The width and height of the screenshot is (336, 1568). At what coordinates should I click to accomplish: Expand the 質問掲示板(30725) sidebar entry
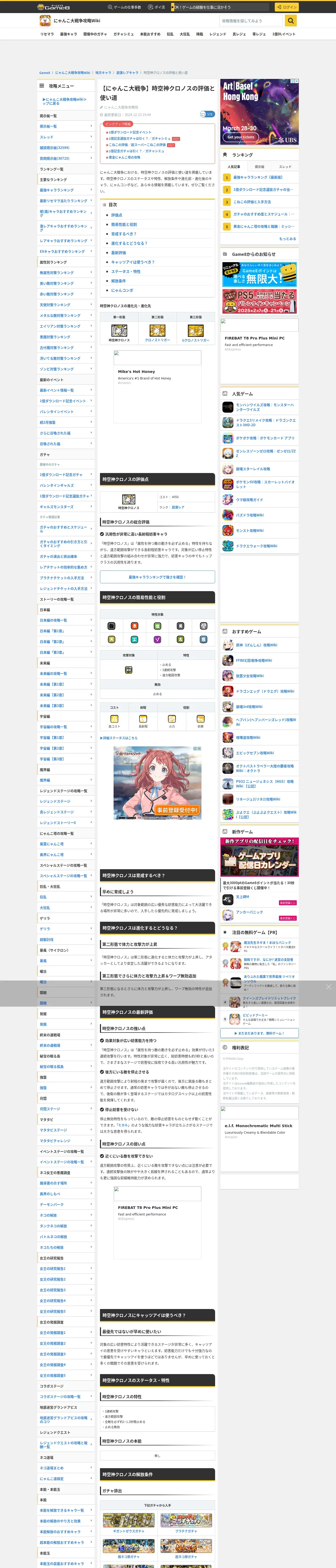(x=66, y=158)
